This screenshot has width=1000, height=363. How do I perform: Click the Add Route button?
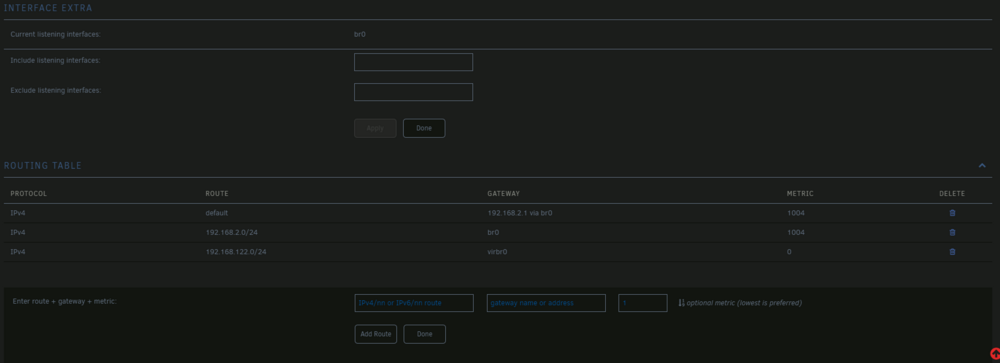[x=376, y=334]
